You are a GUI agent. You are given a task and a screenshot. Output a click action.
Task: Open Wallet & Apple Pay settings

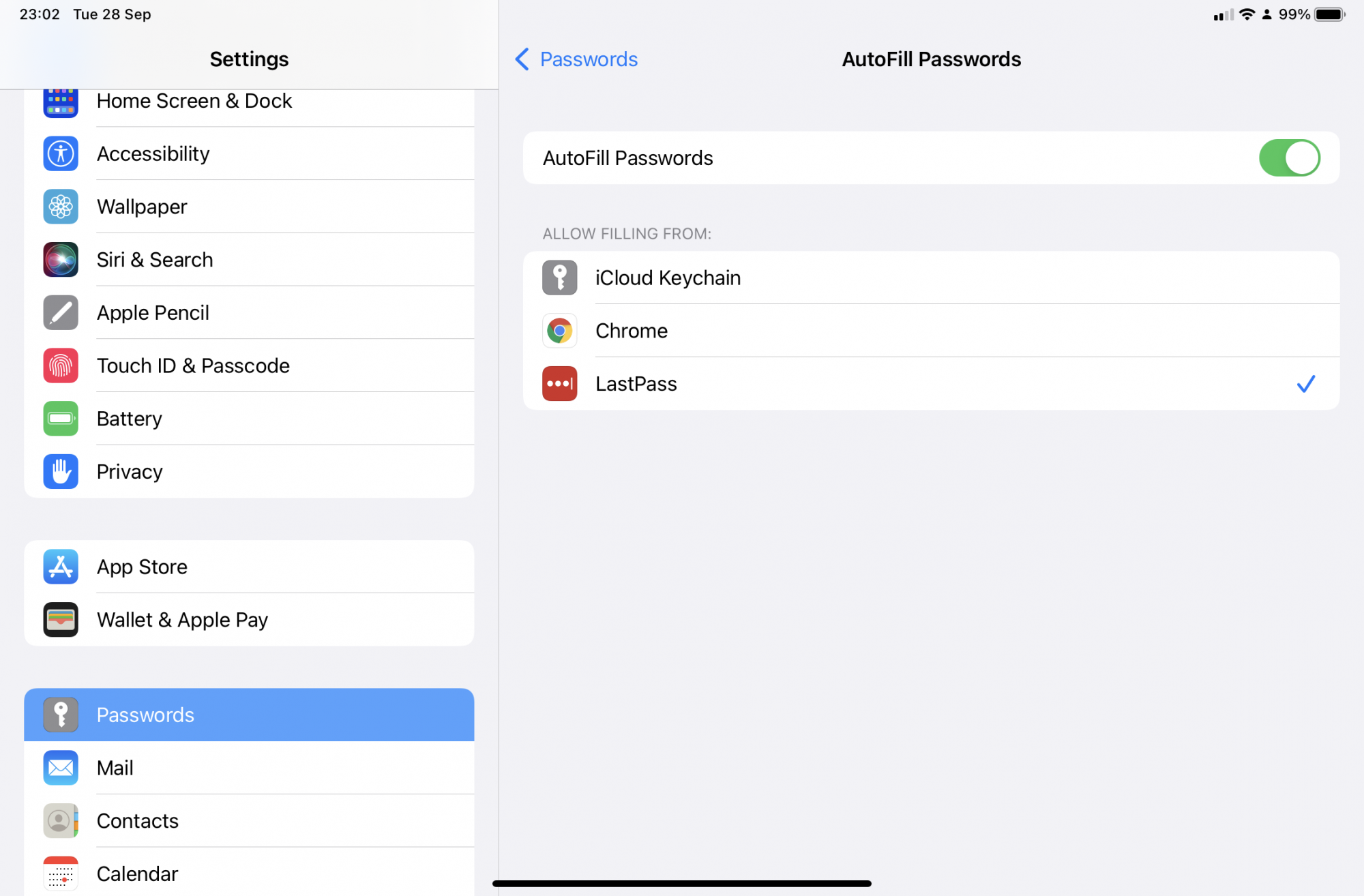[x=249, y=620]
